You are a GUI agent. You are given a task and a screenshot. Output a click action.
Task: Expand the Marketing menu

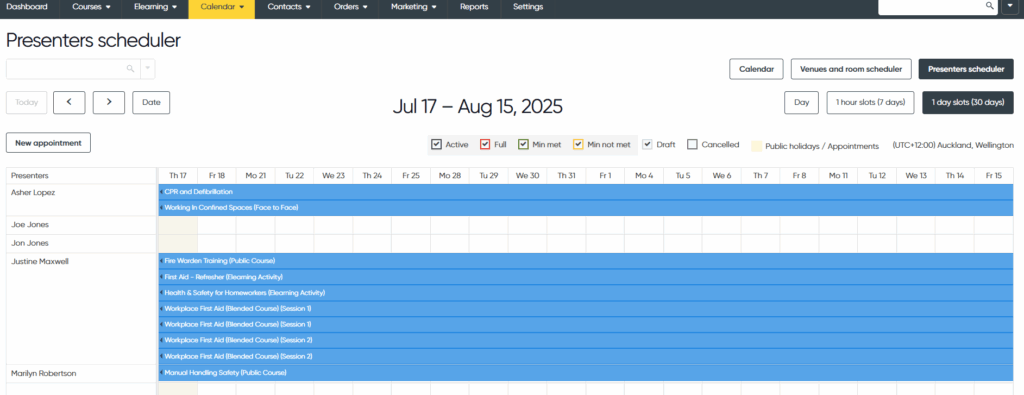point(414,7)
